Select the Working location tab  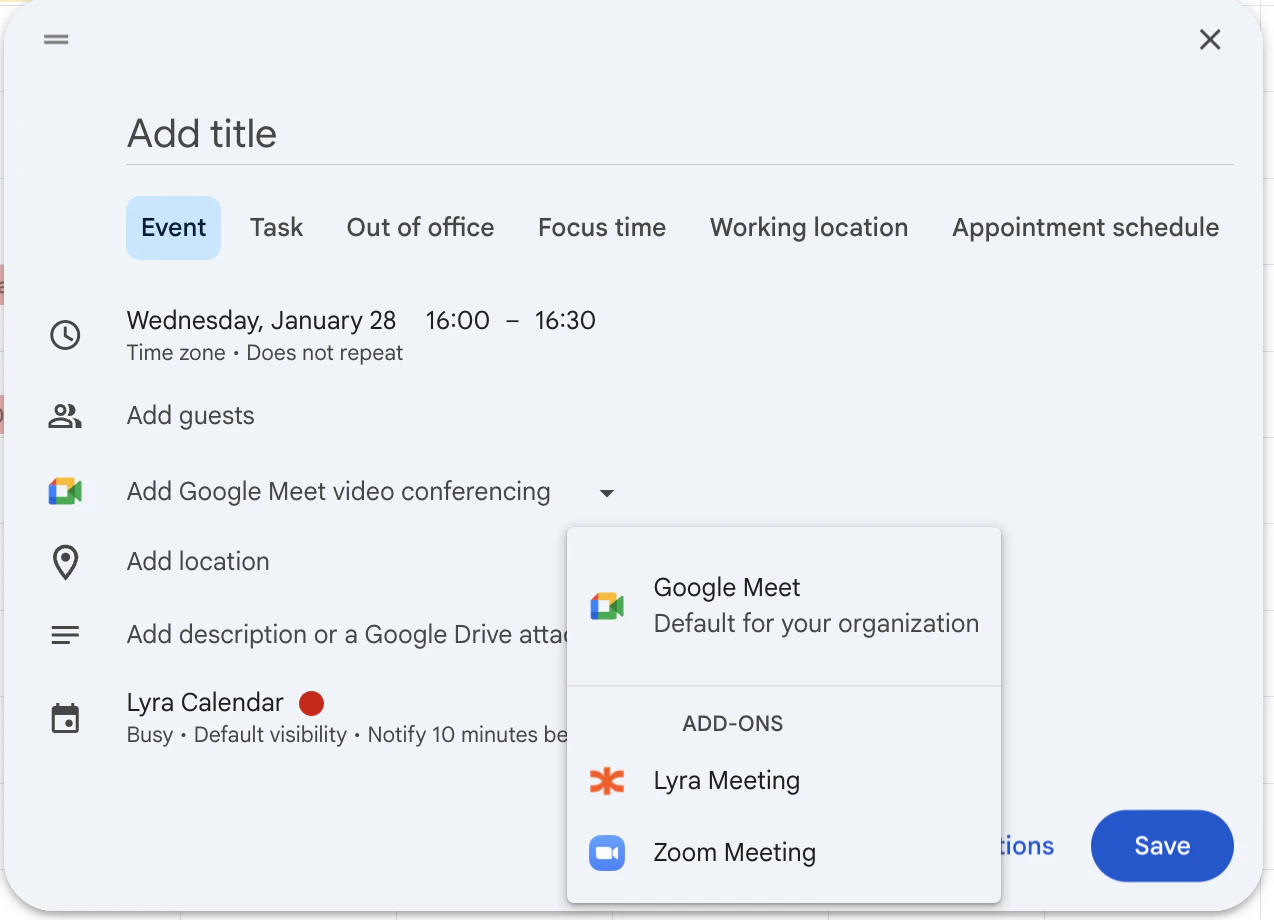(809, 228)
